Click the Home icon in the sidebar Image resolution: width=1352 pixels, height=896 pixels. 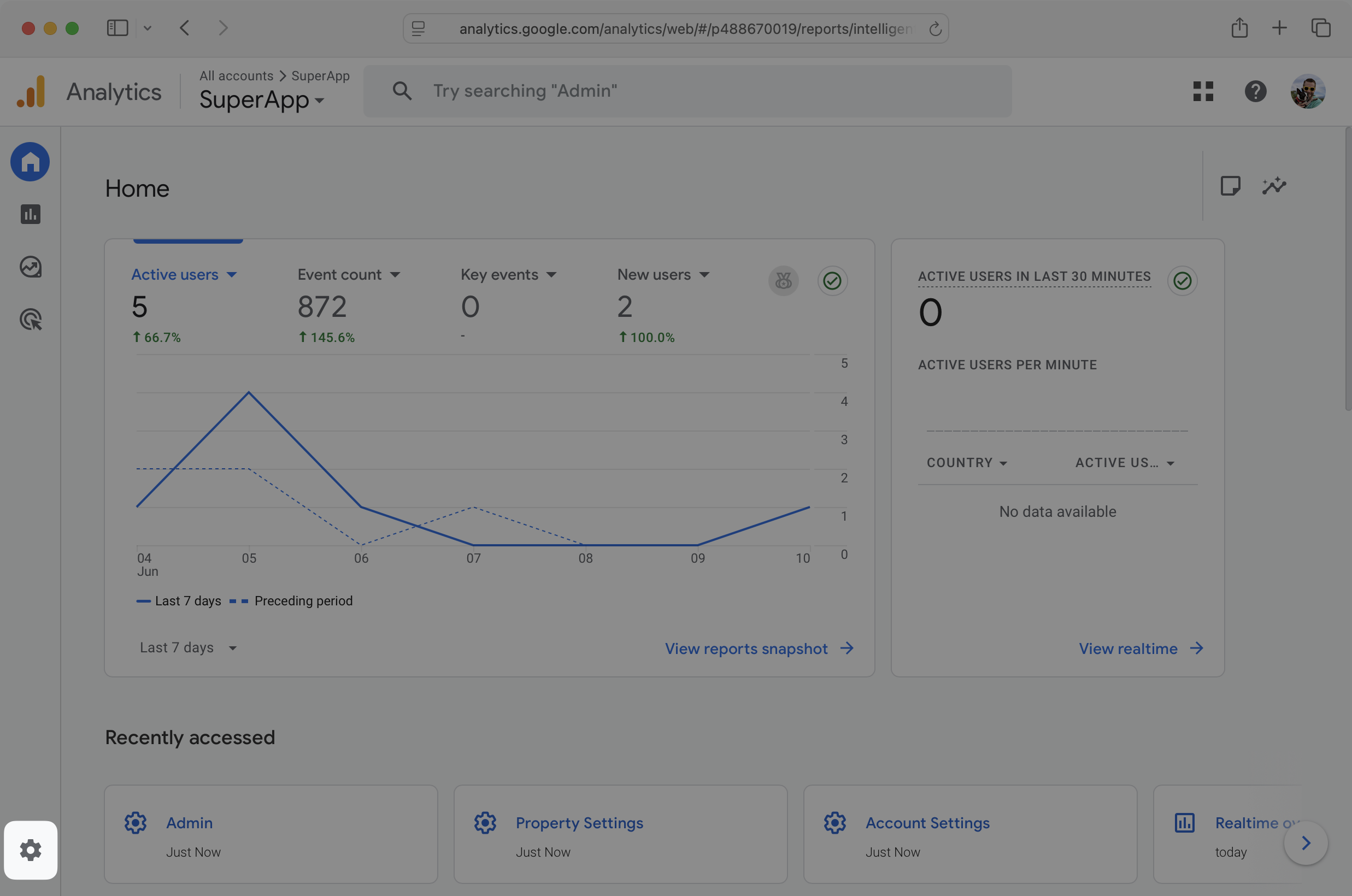30,162
